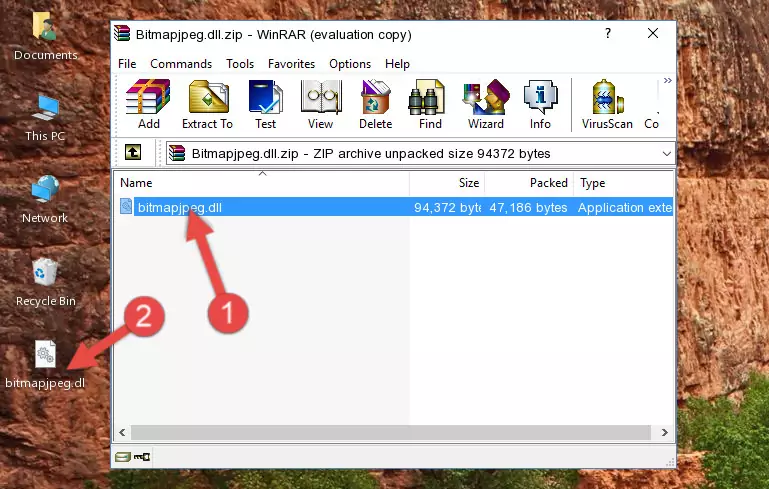
Task: Sort by the Name column header
Action: pyautogui.click(x=262, y=183)
